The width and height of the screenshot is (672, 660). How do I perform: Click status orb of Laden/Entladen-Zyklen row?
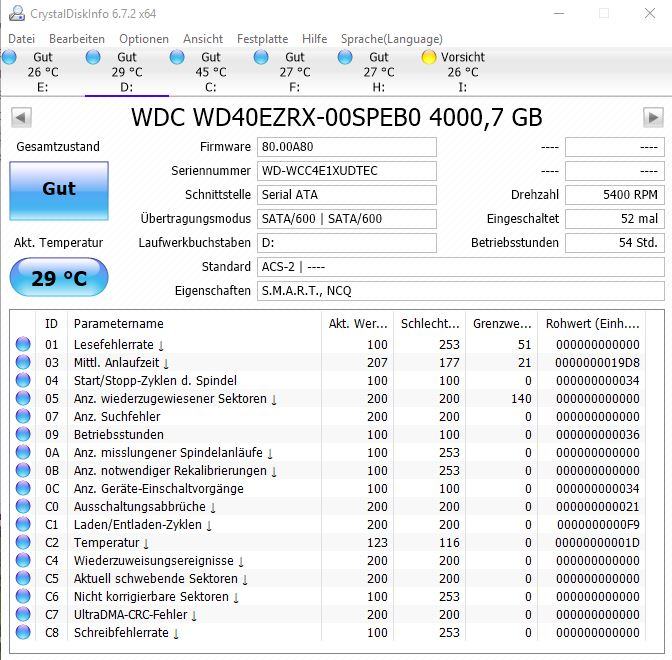click(x=23, y=524)
